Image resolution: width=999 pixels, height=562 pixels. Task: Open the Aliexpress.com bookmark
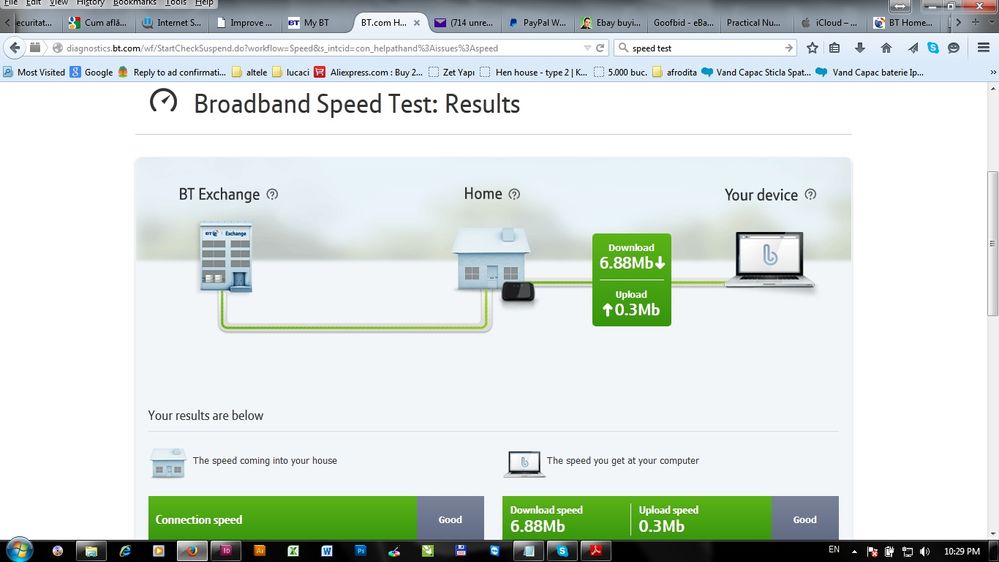pos(368,72)
